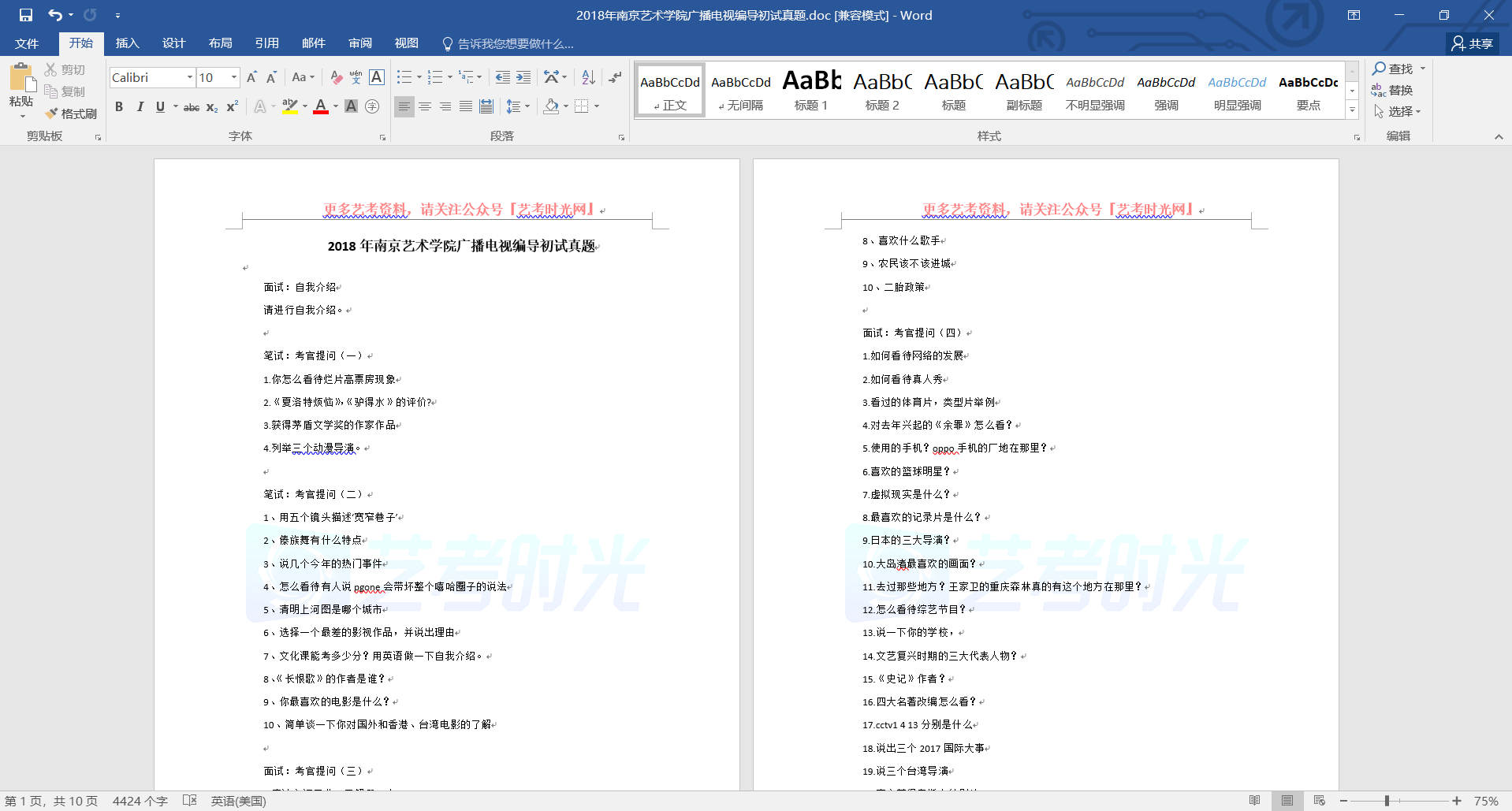Click the 查找 (Find) button

1393,69
